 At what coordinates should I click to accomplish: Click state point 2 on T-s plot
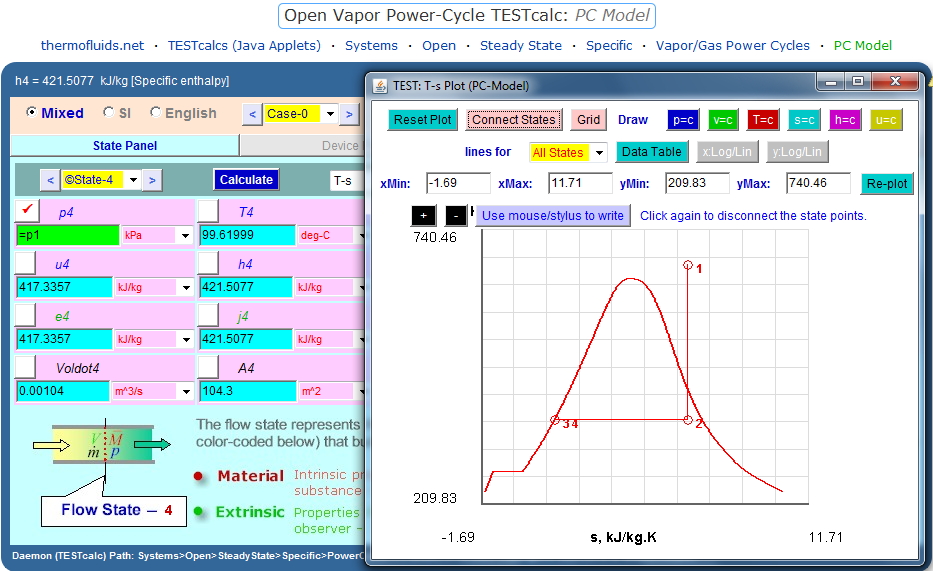[688, 421]
